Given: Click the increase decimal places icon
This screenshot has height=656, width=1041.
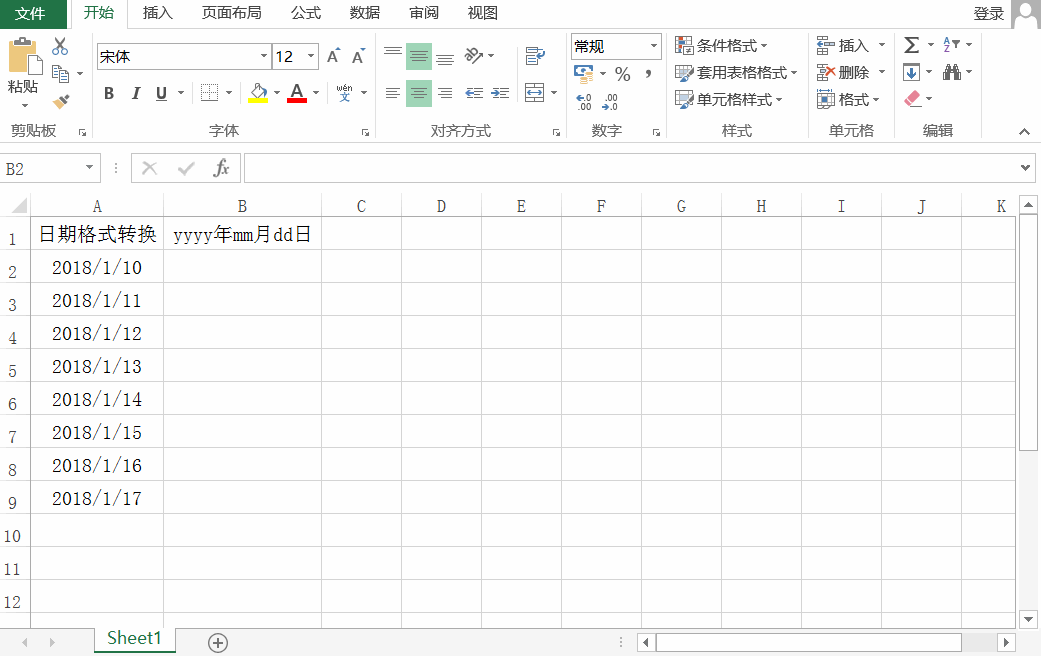Looking at the screenshot, I should pos(584,102).
